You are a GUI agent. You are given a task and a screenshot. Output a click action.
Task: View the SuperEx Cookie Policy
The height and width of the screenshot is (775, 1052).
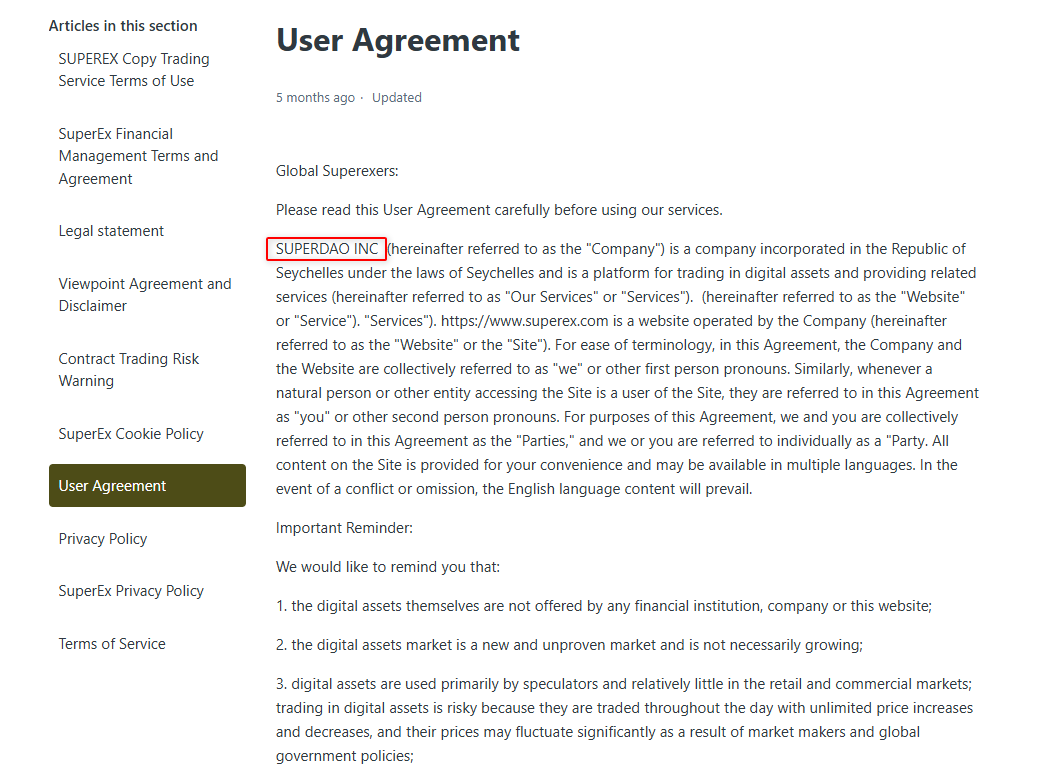131,434
